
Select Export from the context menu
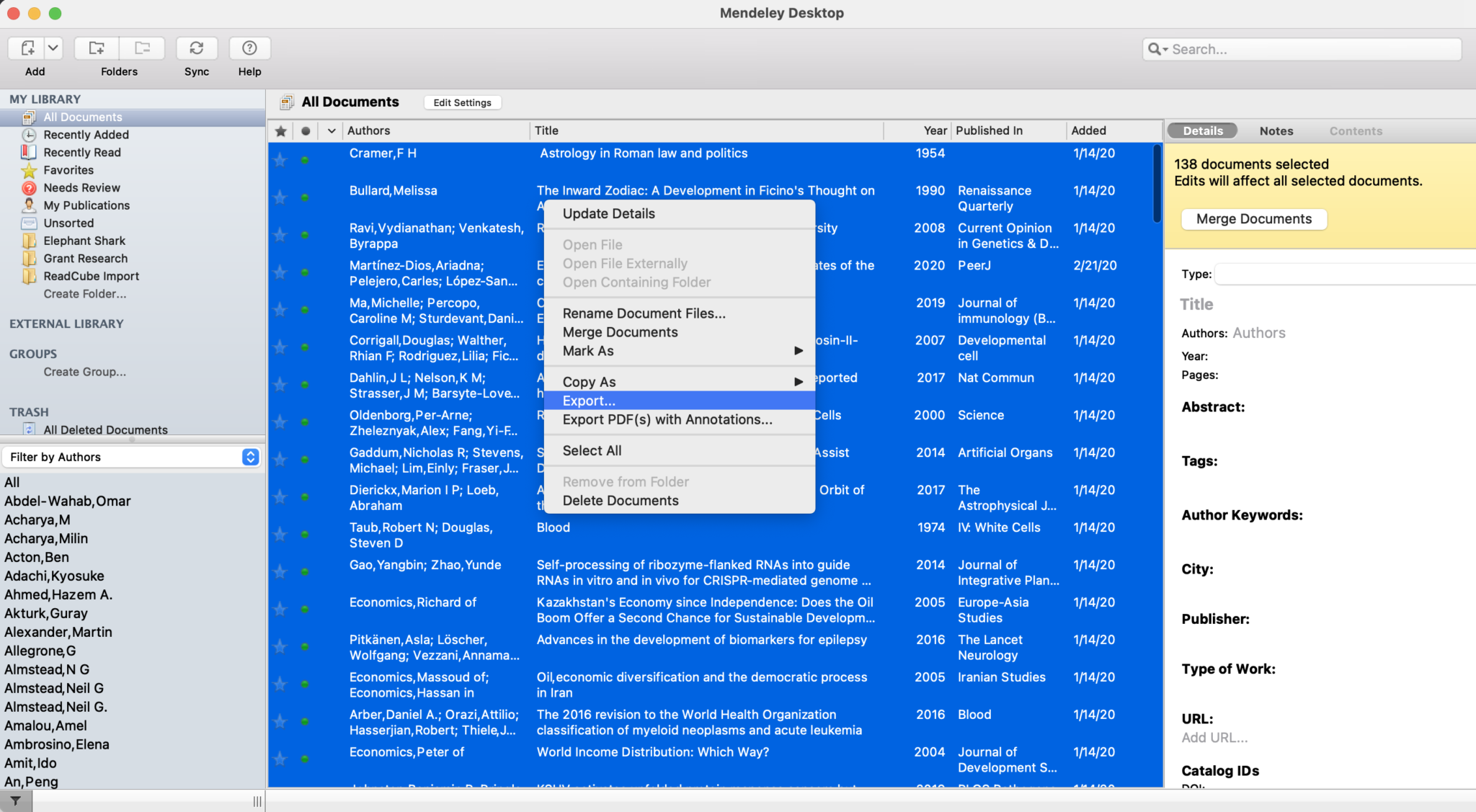pyautogui.click(x=588, y=401)
